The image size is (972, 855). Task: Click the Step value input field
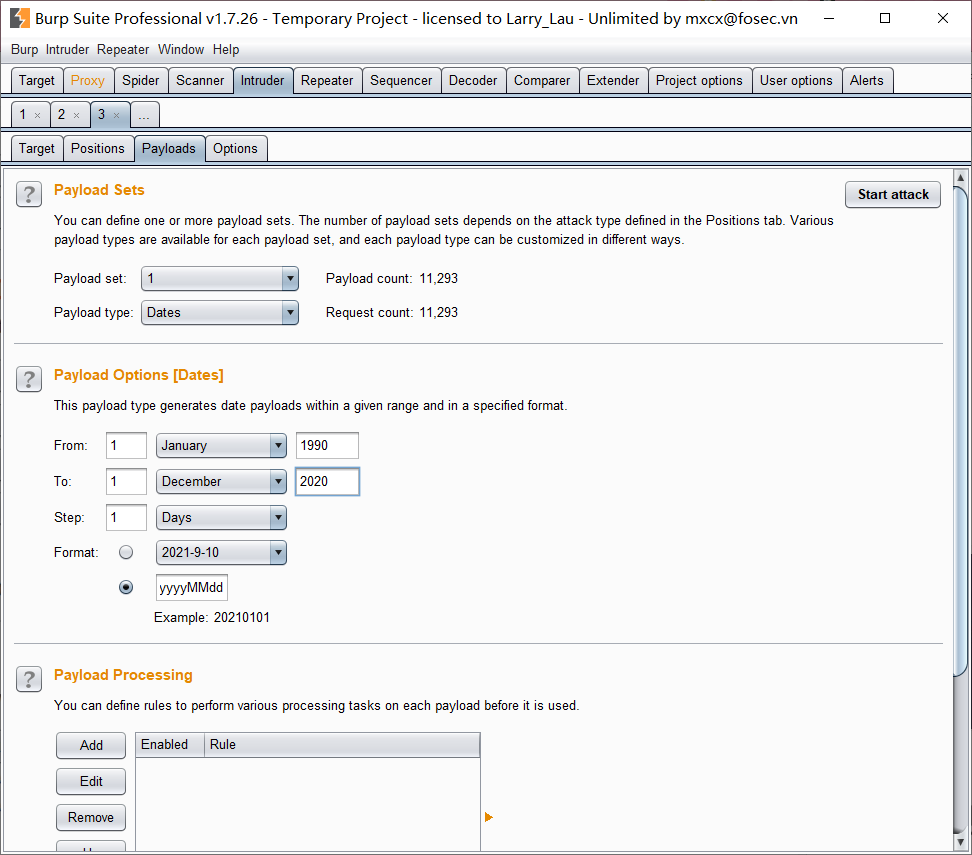126,517
